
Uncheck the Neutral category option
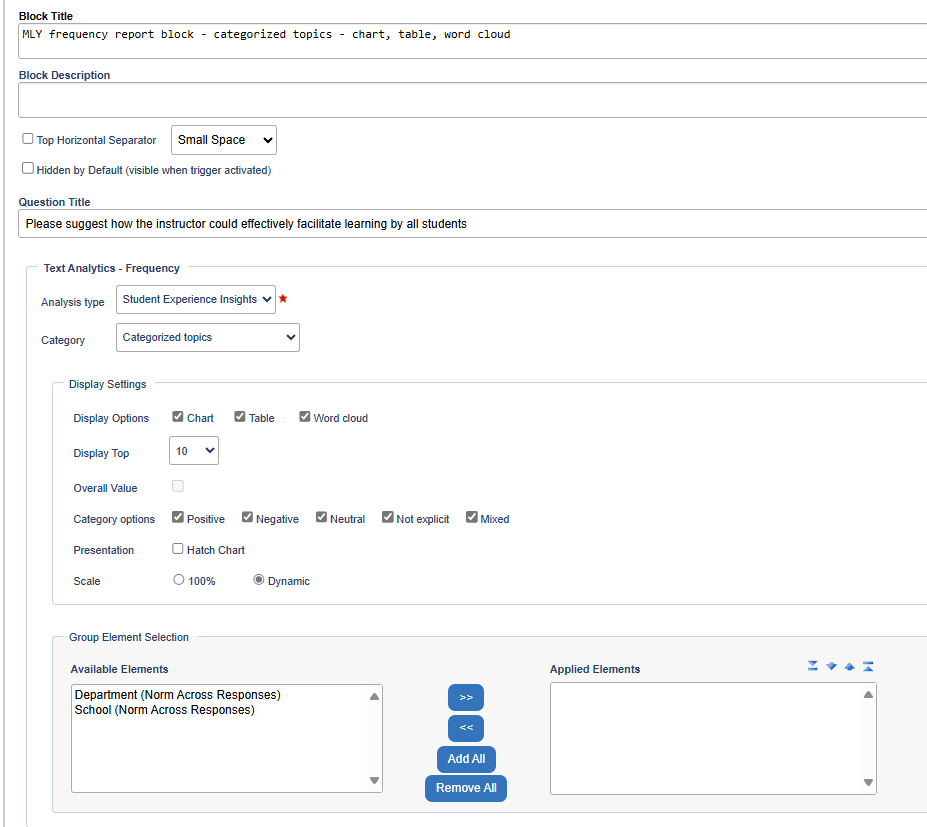321,517
